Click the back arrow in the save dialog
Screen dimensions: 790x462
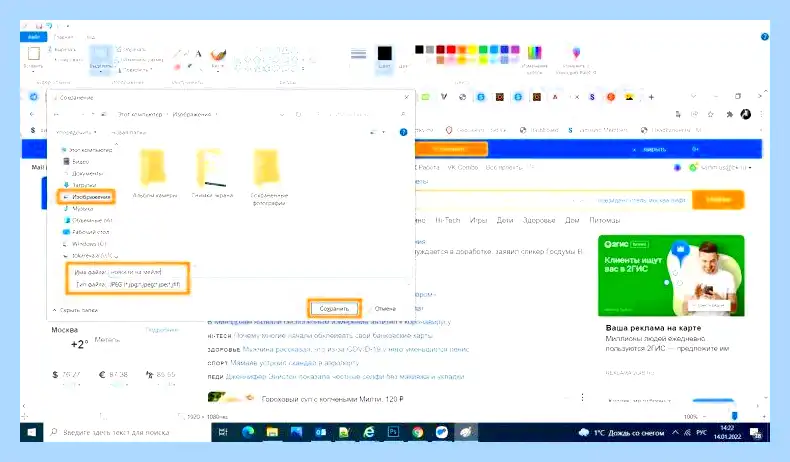pos(56,114)
